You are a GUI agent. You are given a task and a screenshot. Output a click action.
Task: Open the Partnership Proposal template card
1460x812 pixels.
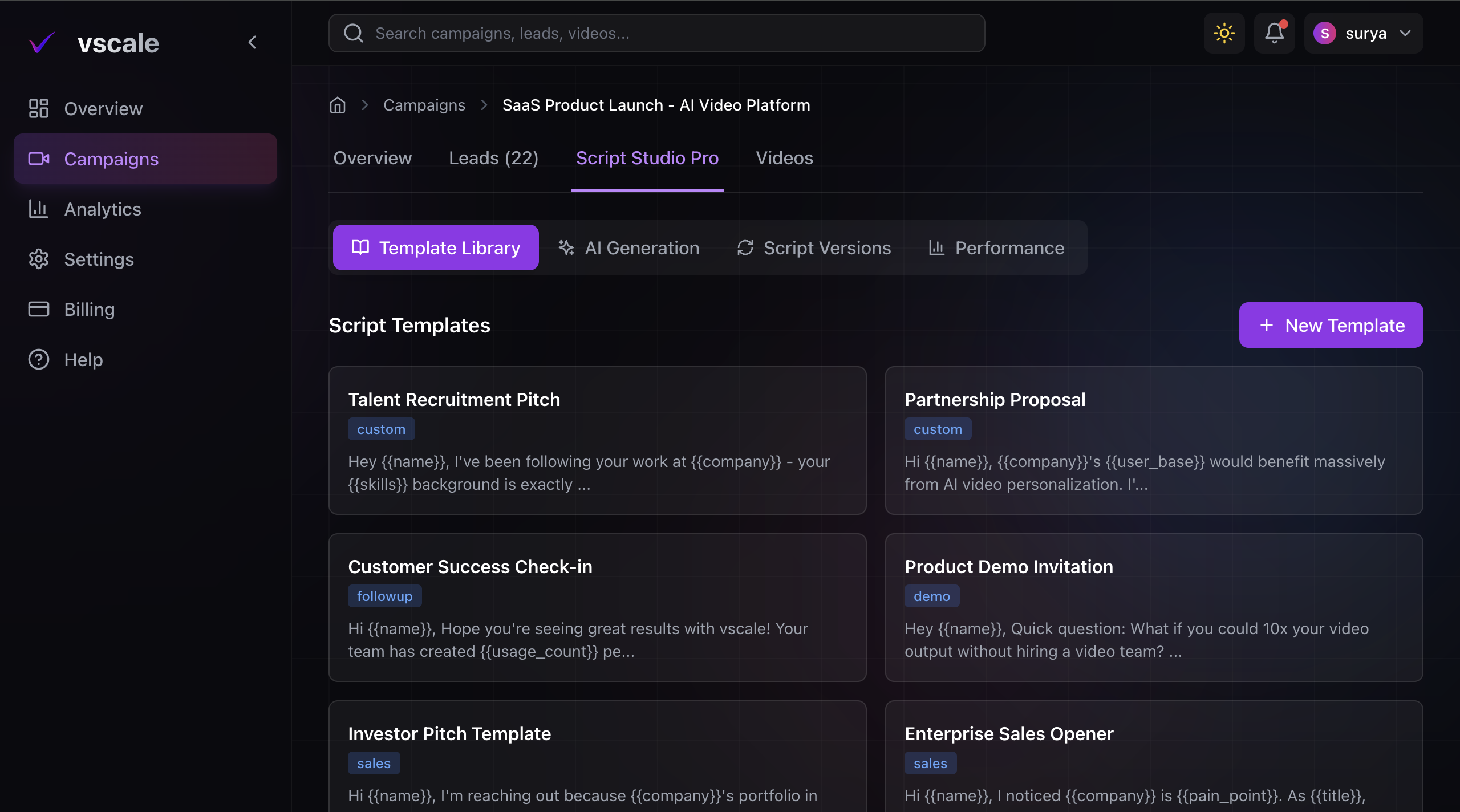1153,441
